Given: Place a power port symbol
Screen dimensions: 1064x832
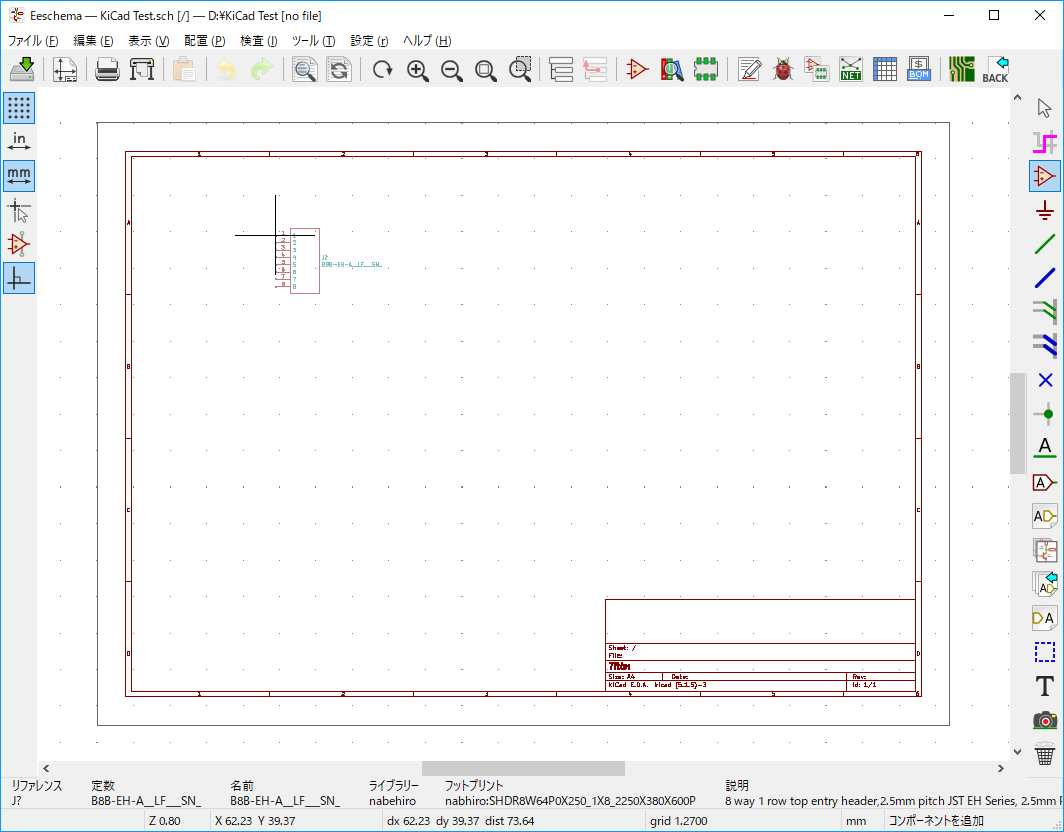Looking at the screenshot, I should click(x=1045, y=210).
